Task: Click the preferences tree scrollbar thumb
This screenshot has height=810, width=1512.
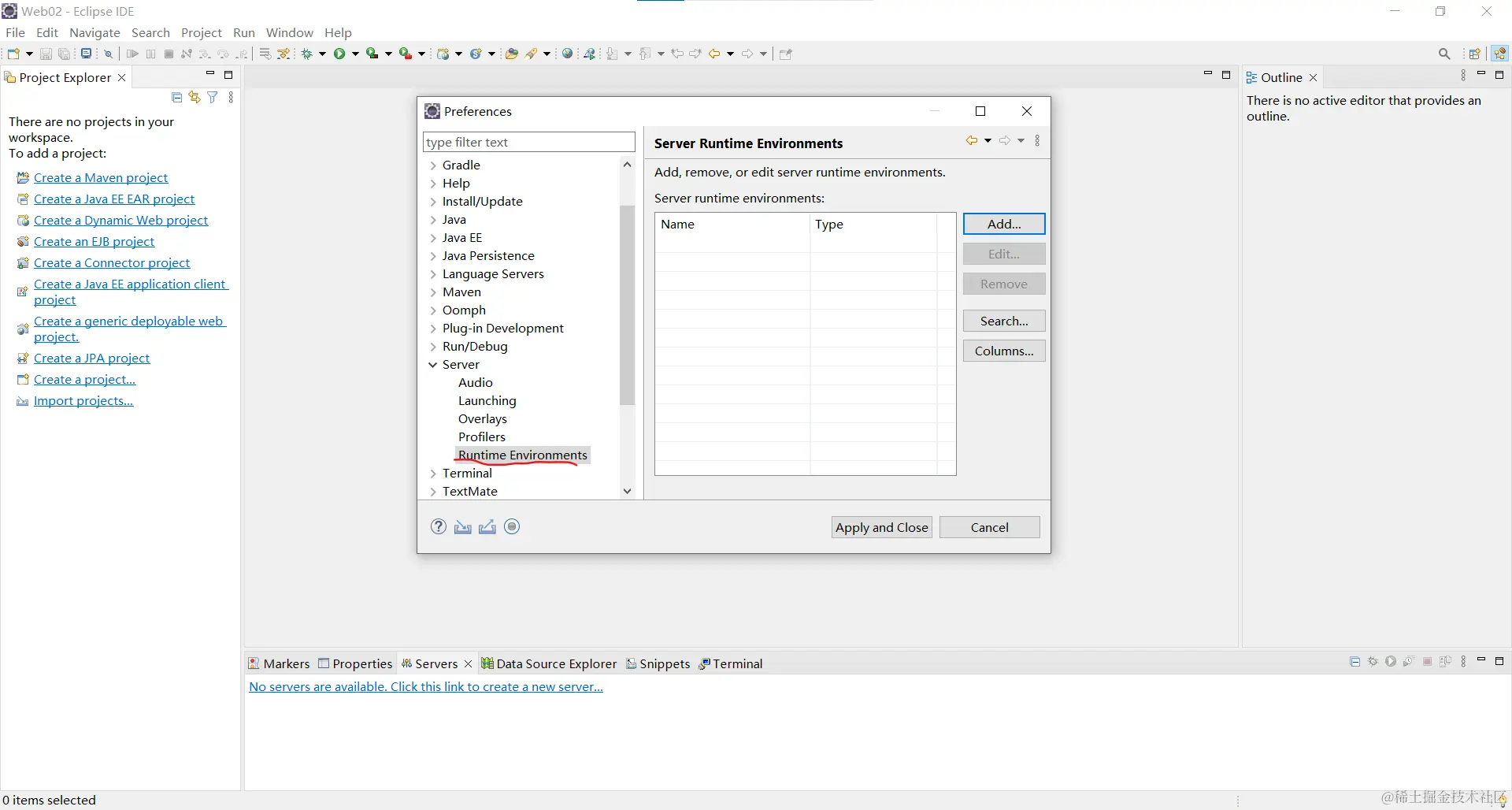Action: tap(627, 305)
